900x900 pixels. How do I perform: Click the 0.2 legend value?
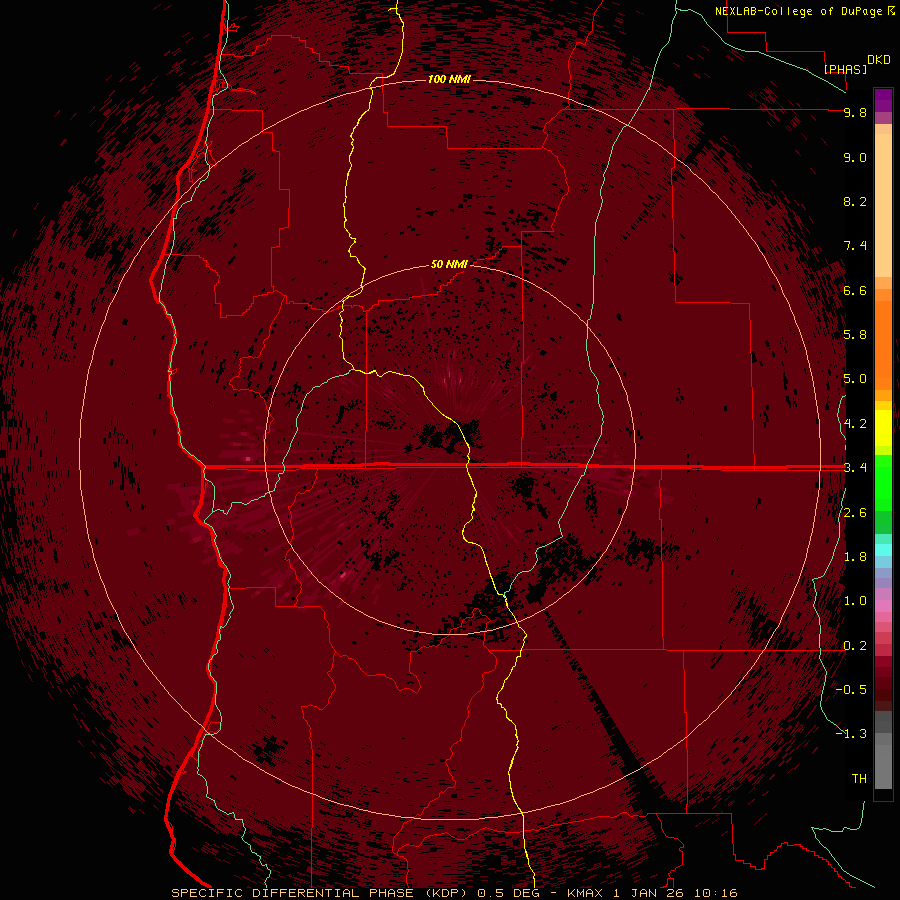pos(855,646)
